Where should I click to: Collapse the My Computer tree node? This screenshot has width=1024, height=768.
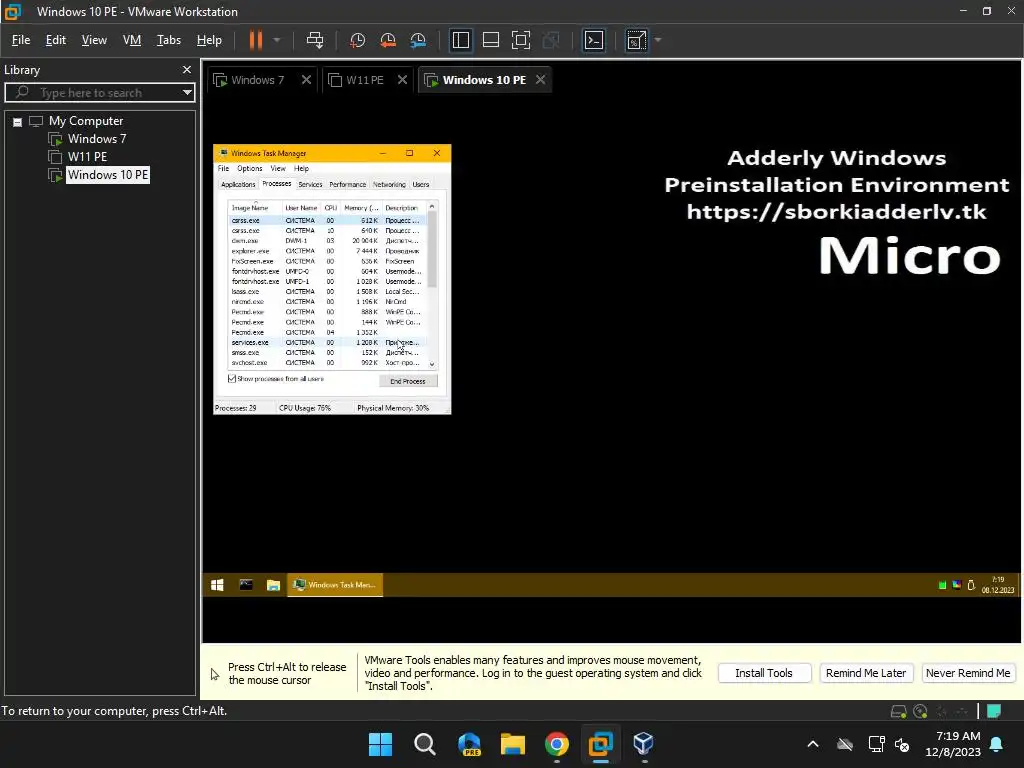(x=18, y=121)
